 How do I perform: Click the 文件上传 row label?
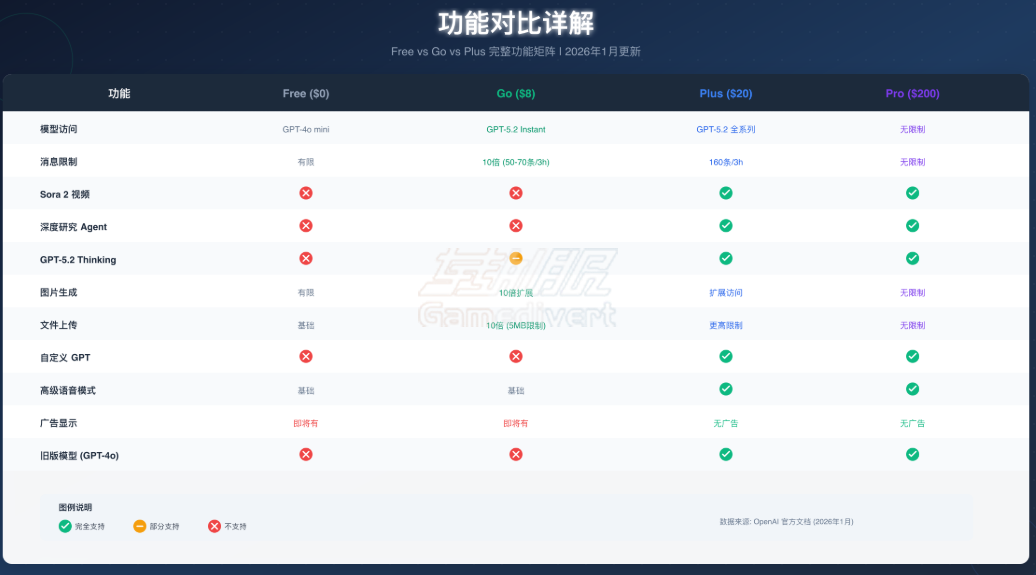coord(59,325)
